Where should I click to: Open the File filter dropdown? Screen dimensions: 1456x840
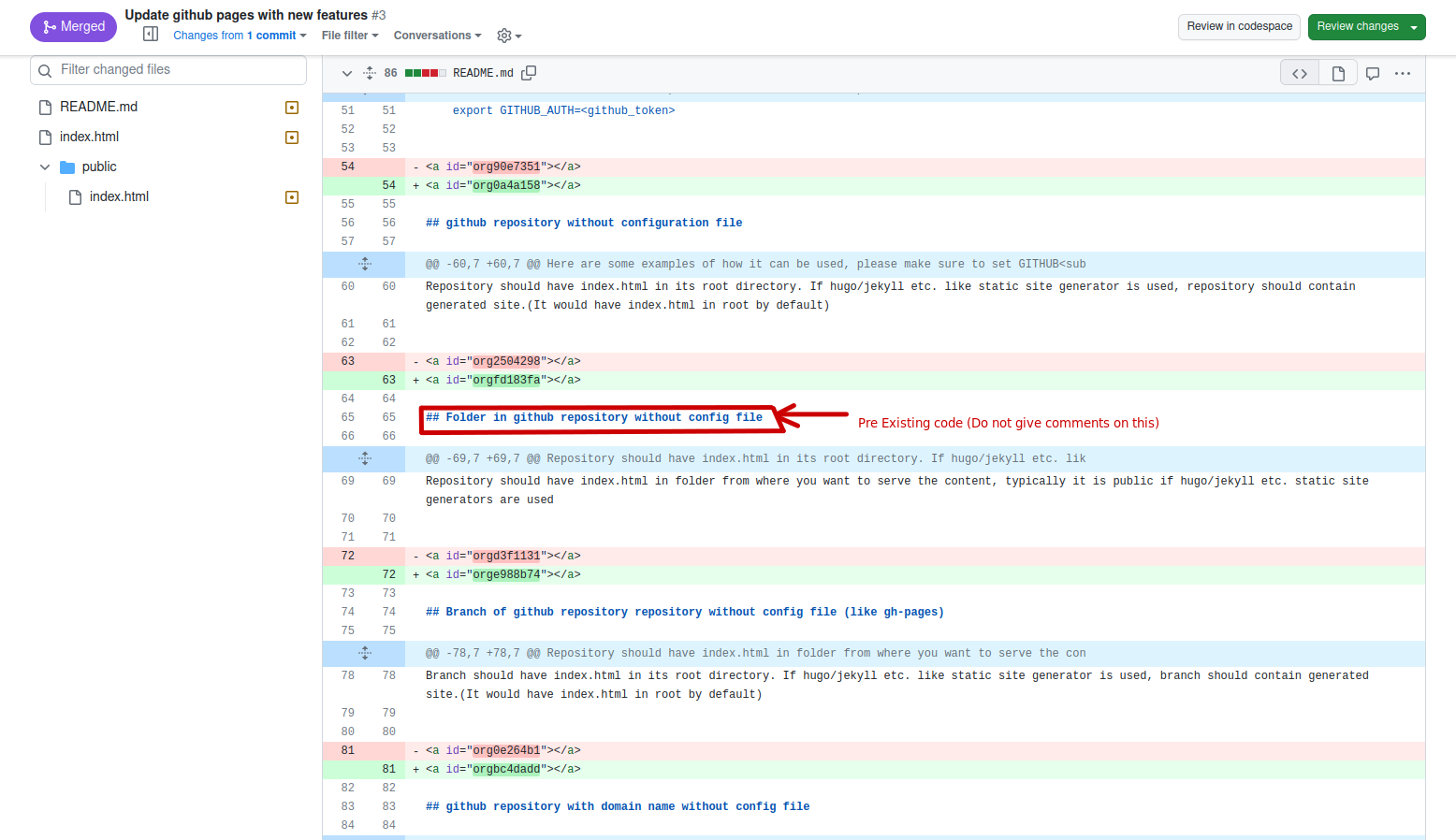349,35
